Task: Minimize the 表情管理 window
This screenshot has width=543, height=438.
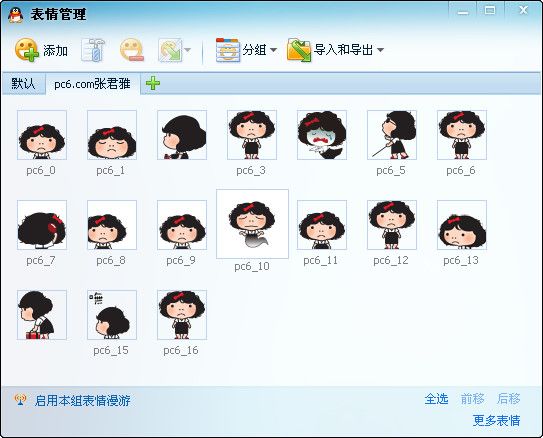Action: coord(463,11)
